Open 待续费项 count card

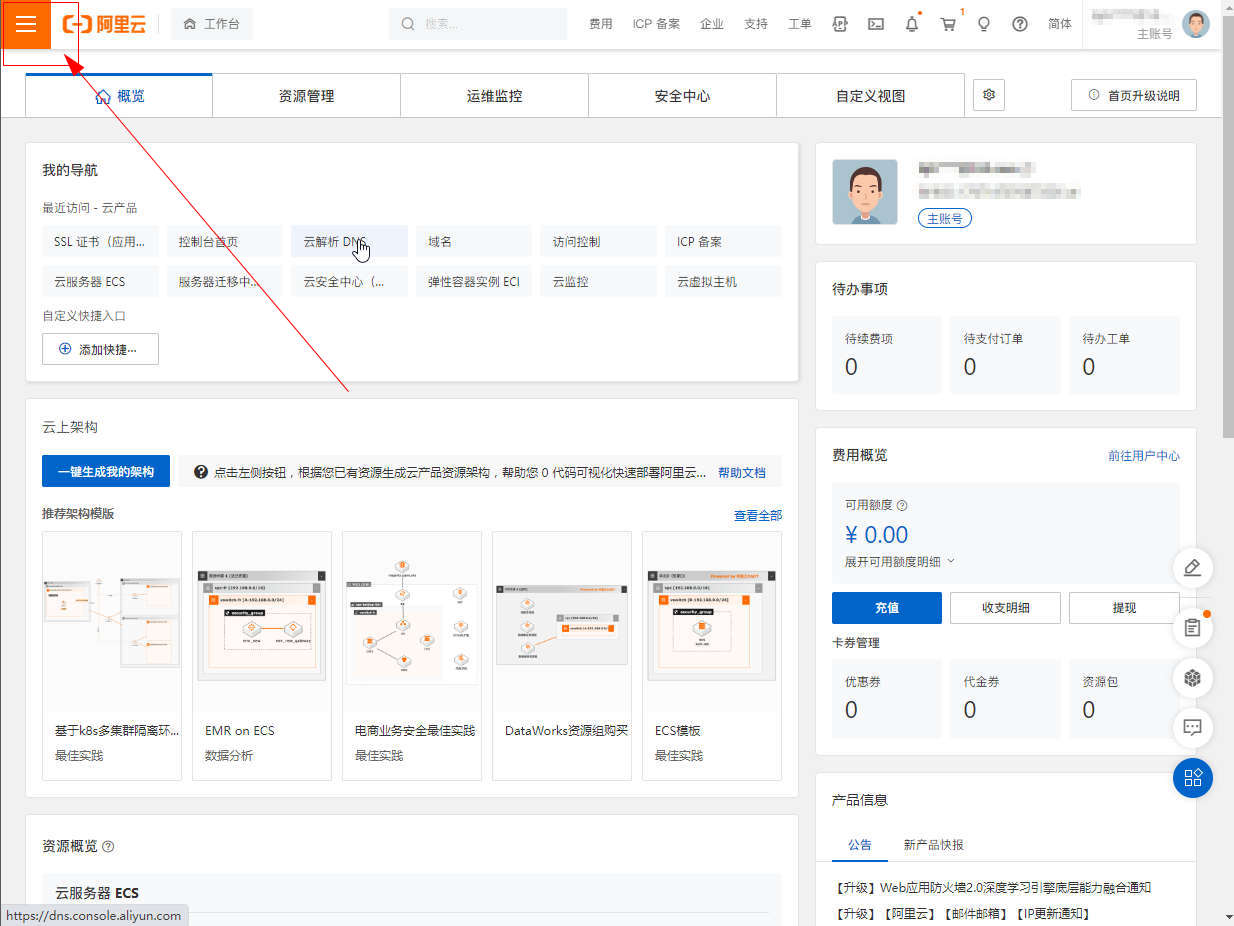[887, 354]
